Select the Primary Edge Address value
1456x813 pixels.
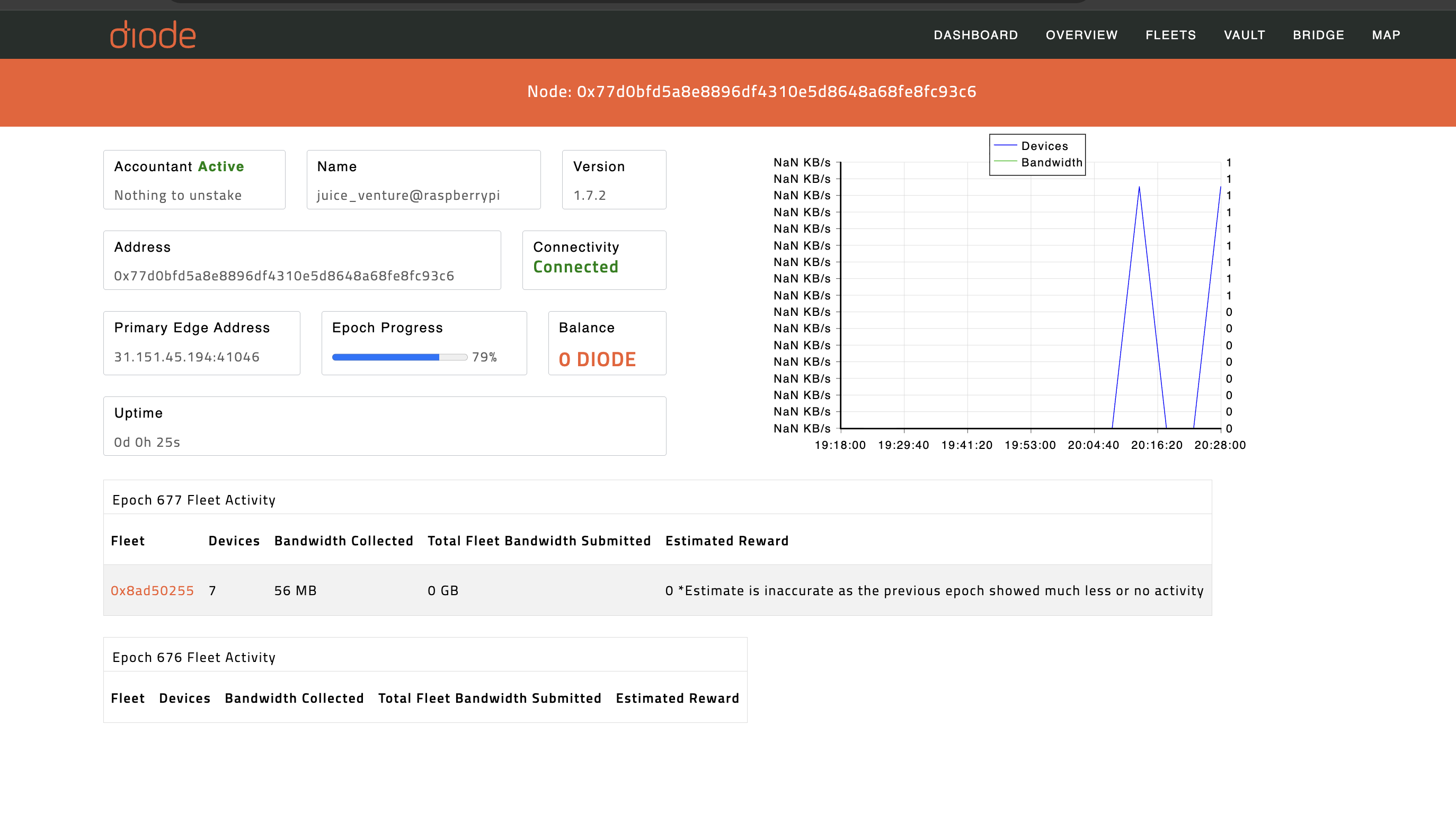point(187,357)
